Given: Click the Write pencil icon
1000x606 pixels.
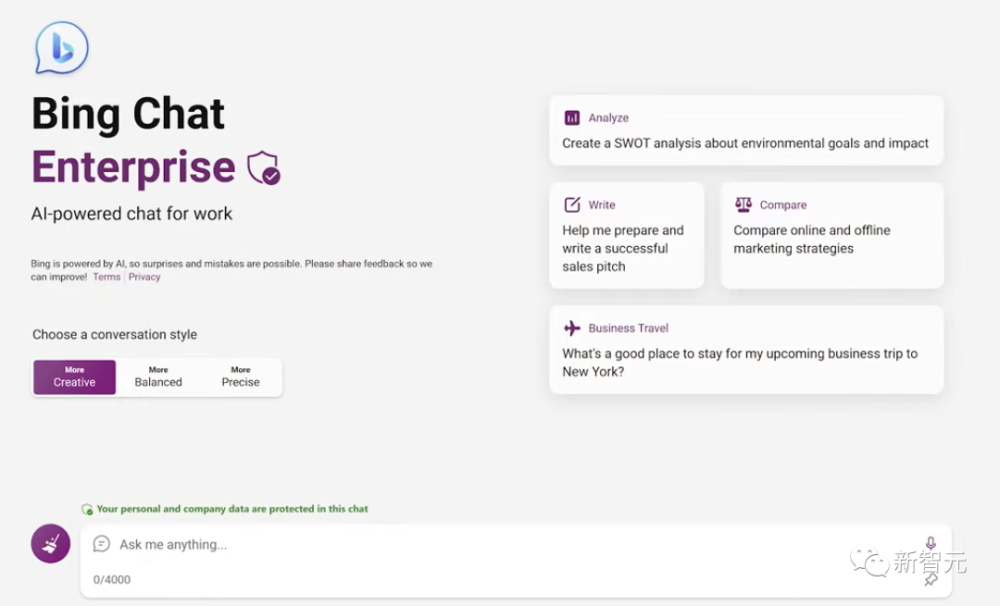Looking at the screenshot, I should pos(572,205).
